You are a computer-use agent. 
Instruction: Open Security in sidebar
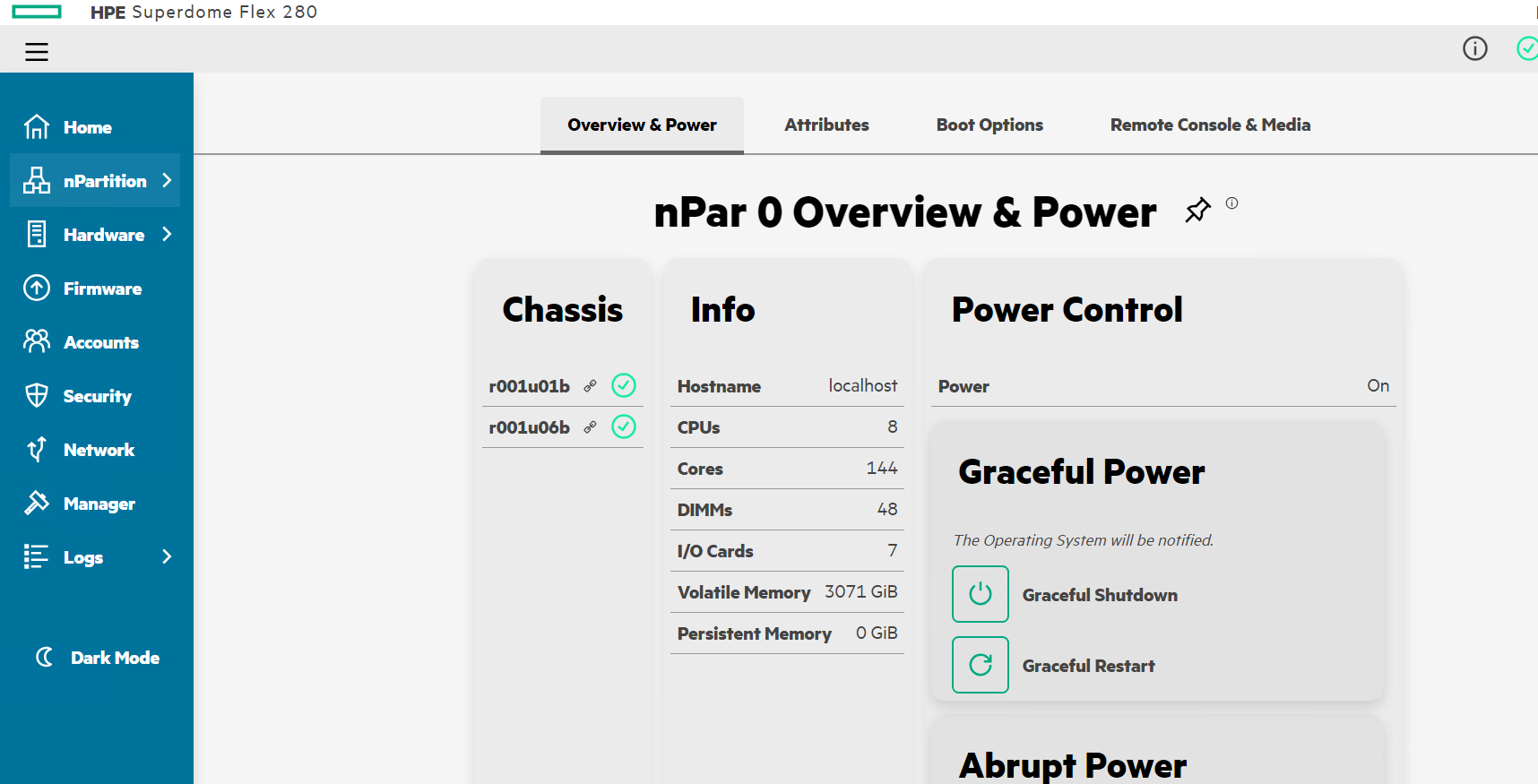pos(98,396)
